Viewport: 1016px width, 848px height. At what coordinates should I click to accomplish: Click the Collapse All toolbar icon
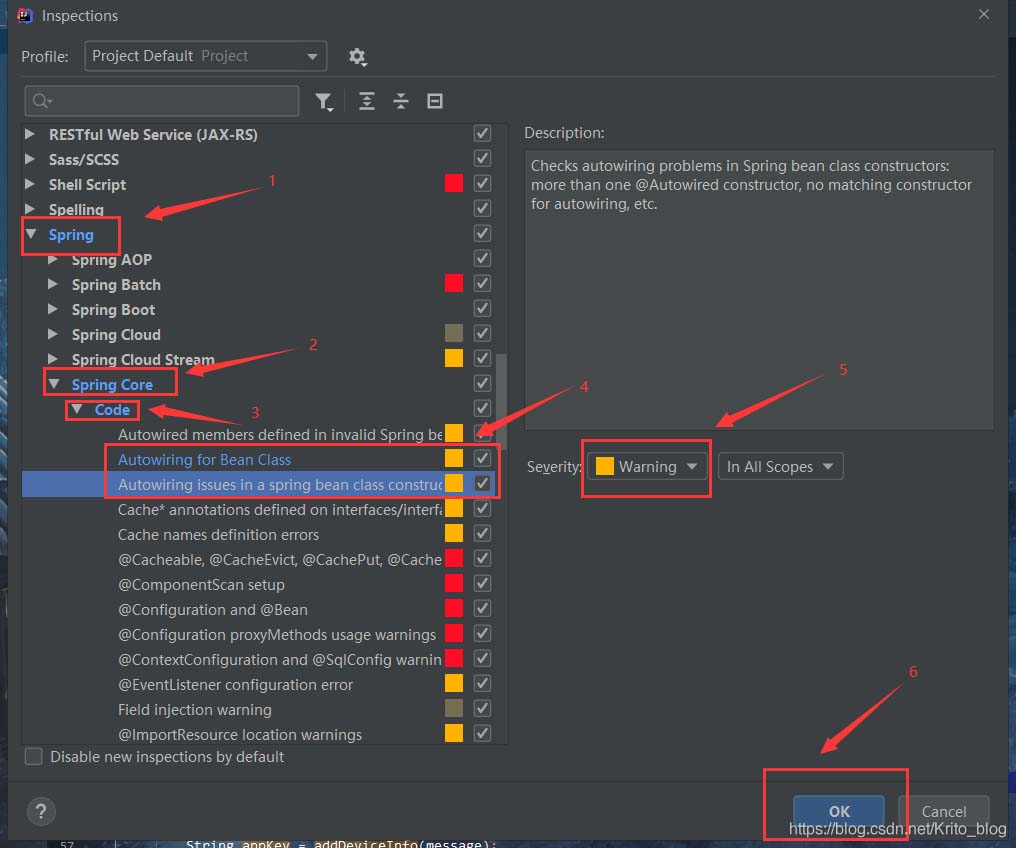401,101
